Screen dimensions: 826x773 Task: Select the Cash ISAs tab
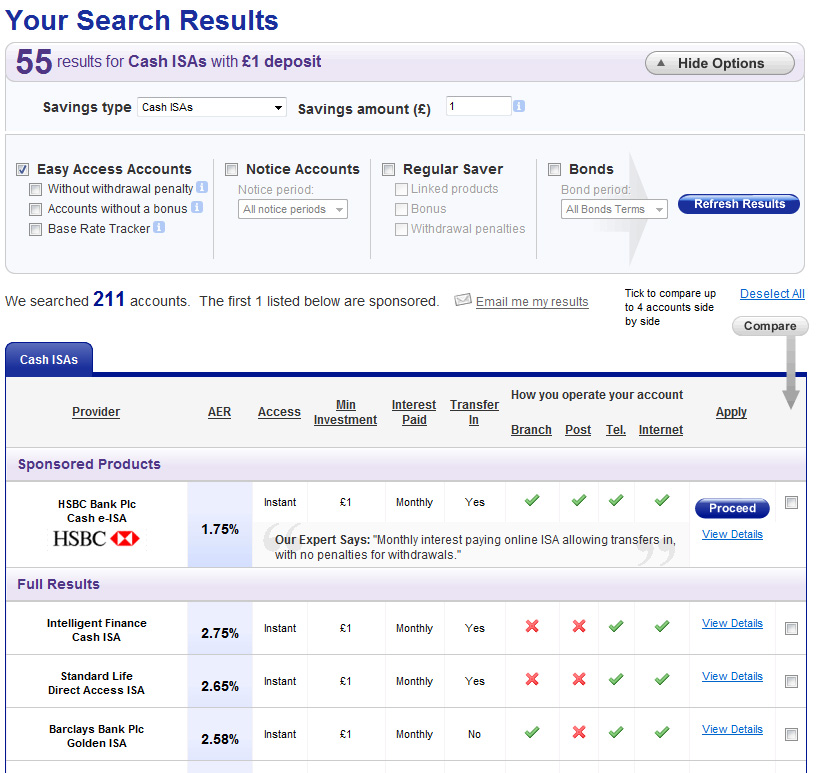coord(49,359)
